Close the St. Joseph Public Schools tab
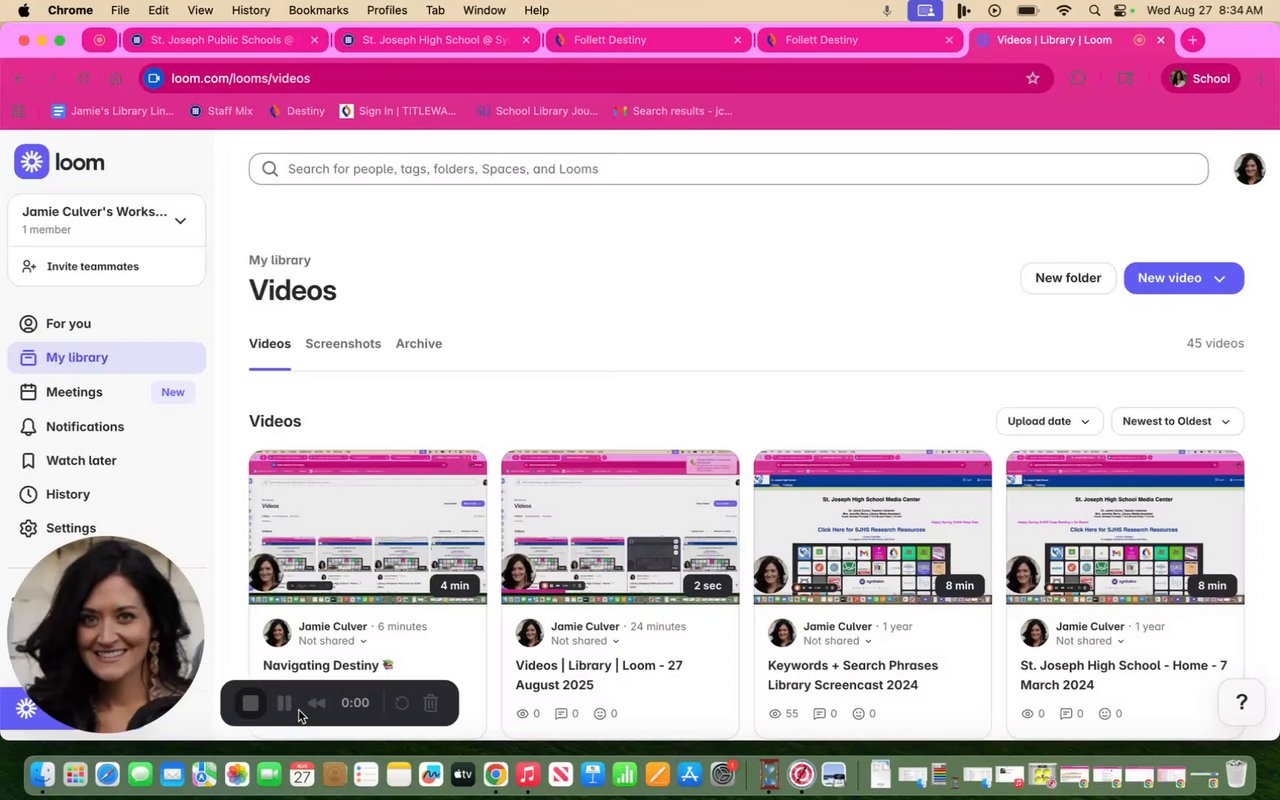 314,40
